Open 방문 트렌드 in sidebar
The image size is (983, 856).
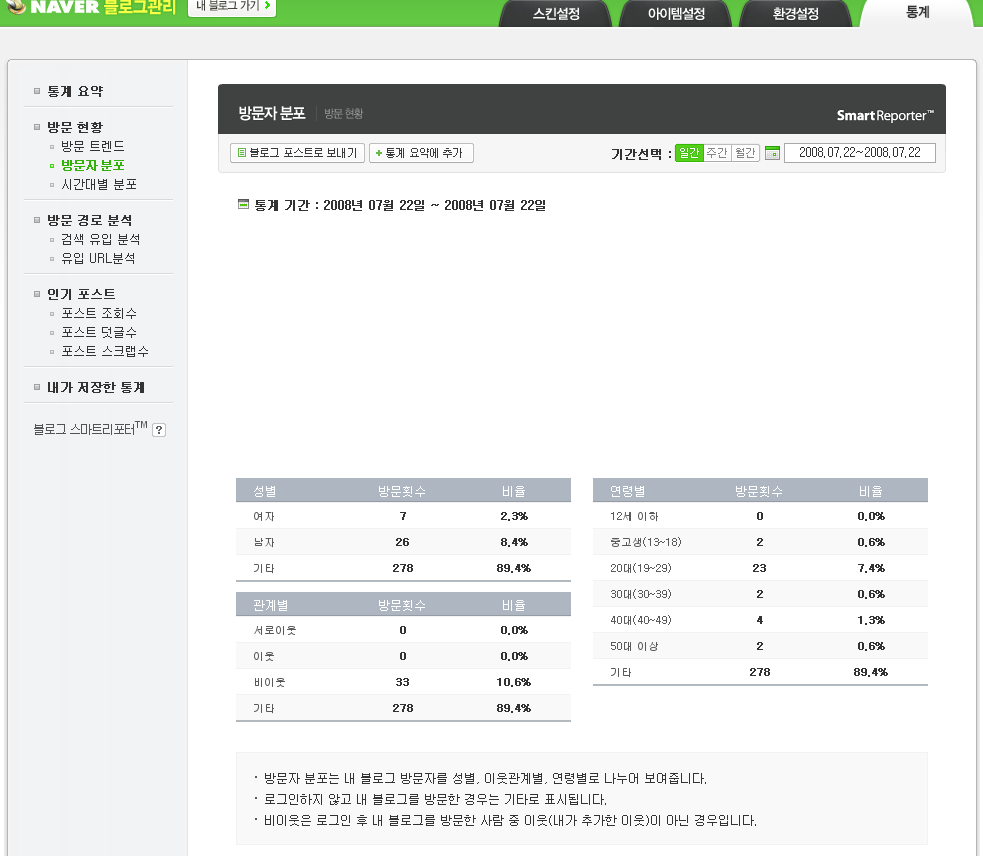pyautogui.click(x=93, y=146)
